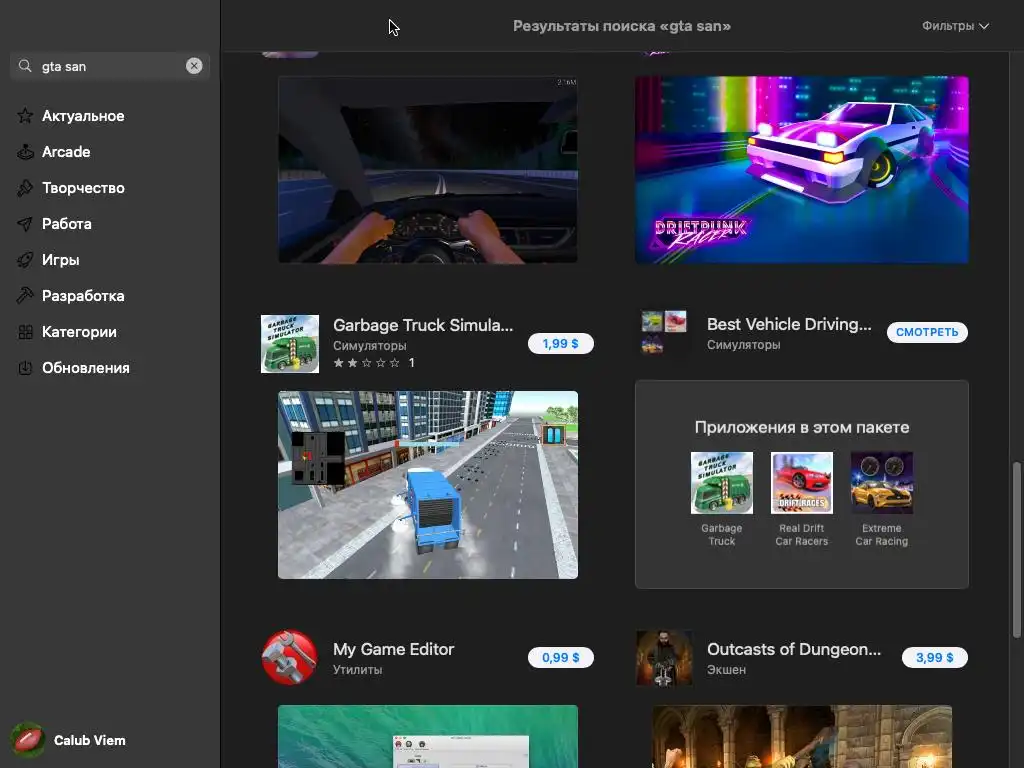Click the Экшен category label
This screenshot has width=1024, height=768.
(726, 669)
